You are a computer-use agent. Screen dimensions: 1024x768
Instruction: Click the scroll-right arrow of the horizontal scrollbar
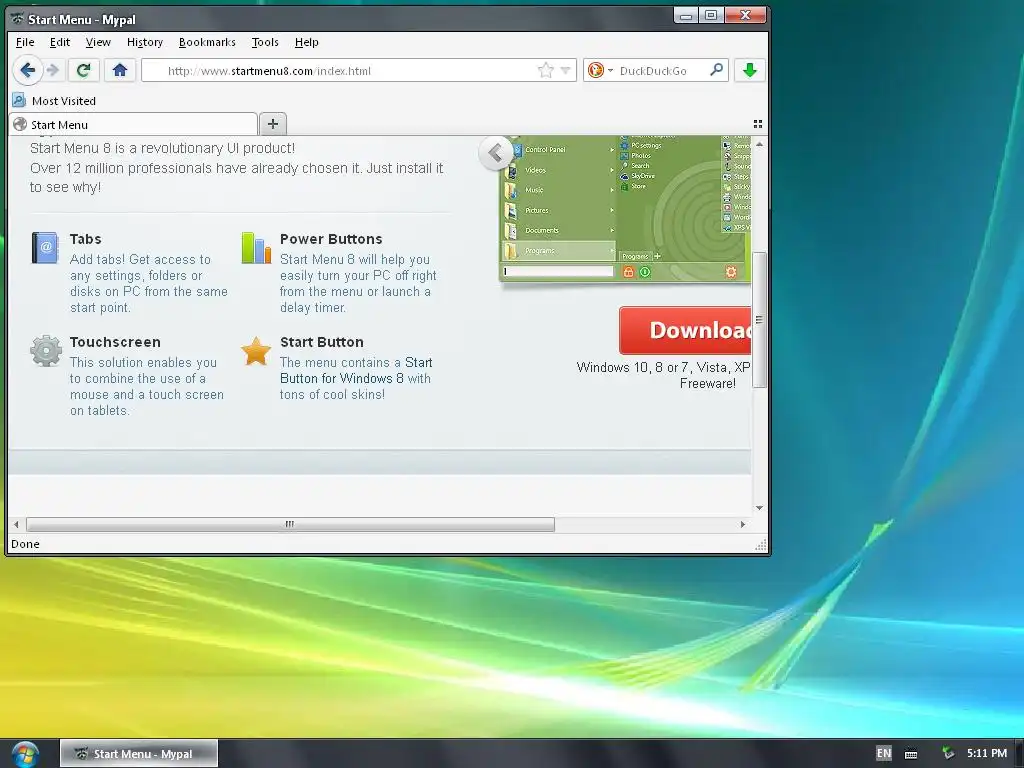pyautogui.click(x=743, y=524)
